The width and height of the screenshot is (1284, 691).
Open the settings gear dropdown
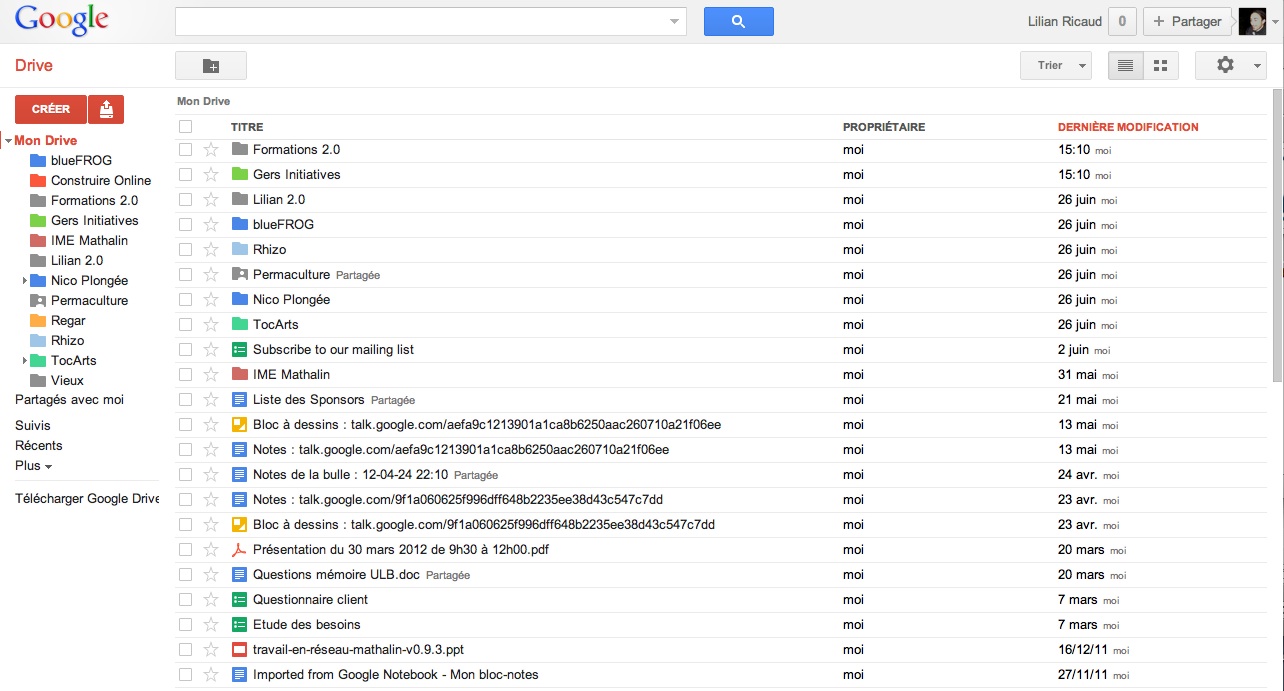(x=1231, y=66)
